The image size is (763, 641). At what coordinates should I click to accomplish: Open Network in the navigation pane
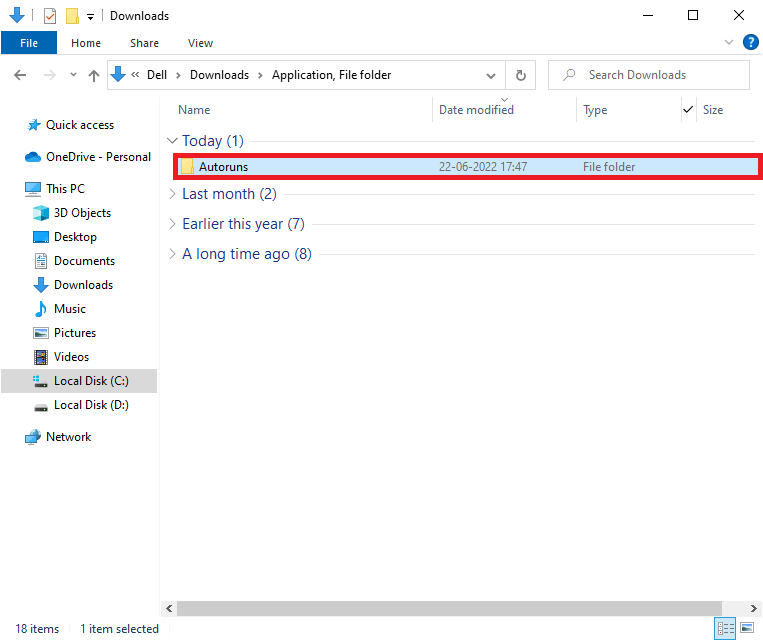pos(69,437)
